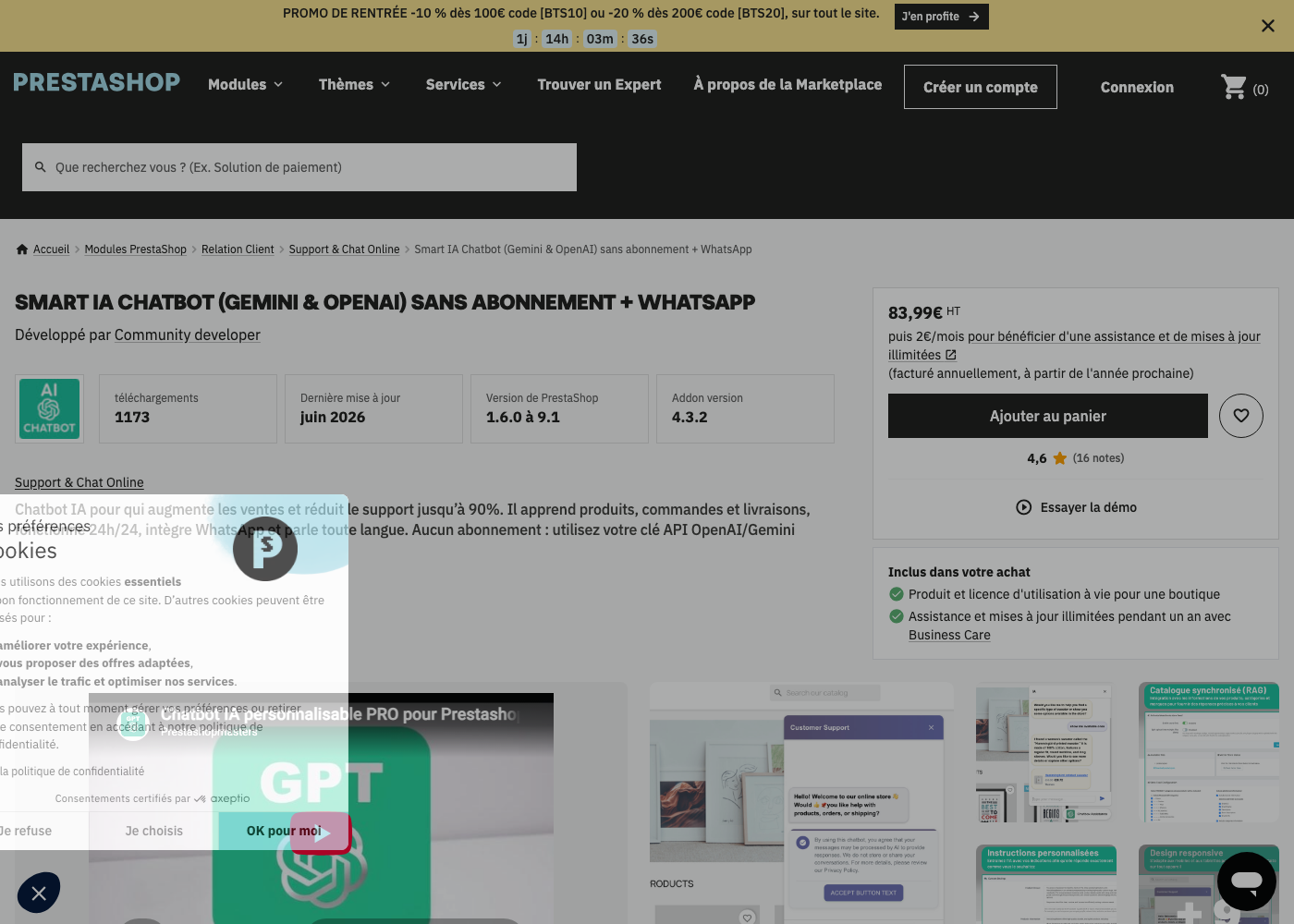Open Relation Client breadcrumb
The width and height of the screenshot is (1294, 924).
[238, 249]
